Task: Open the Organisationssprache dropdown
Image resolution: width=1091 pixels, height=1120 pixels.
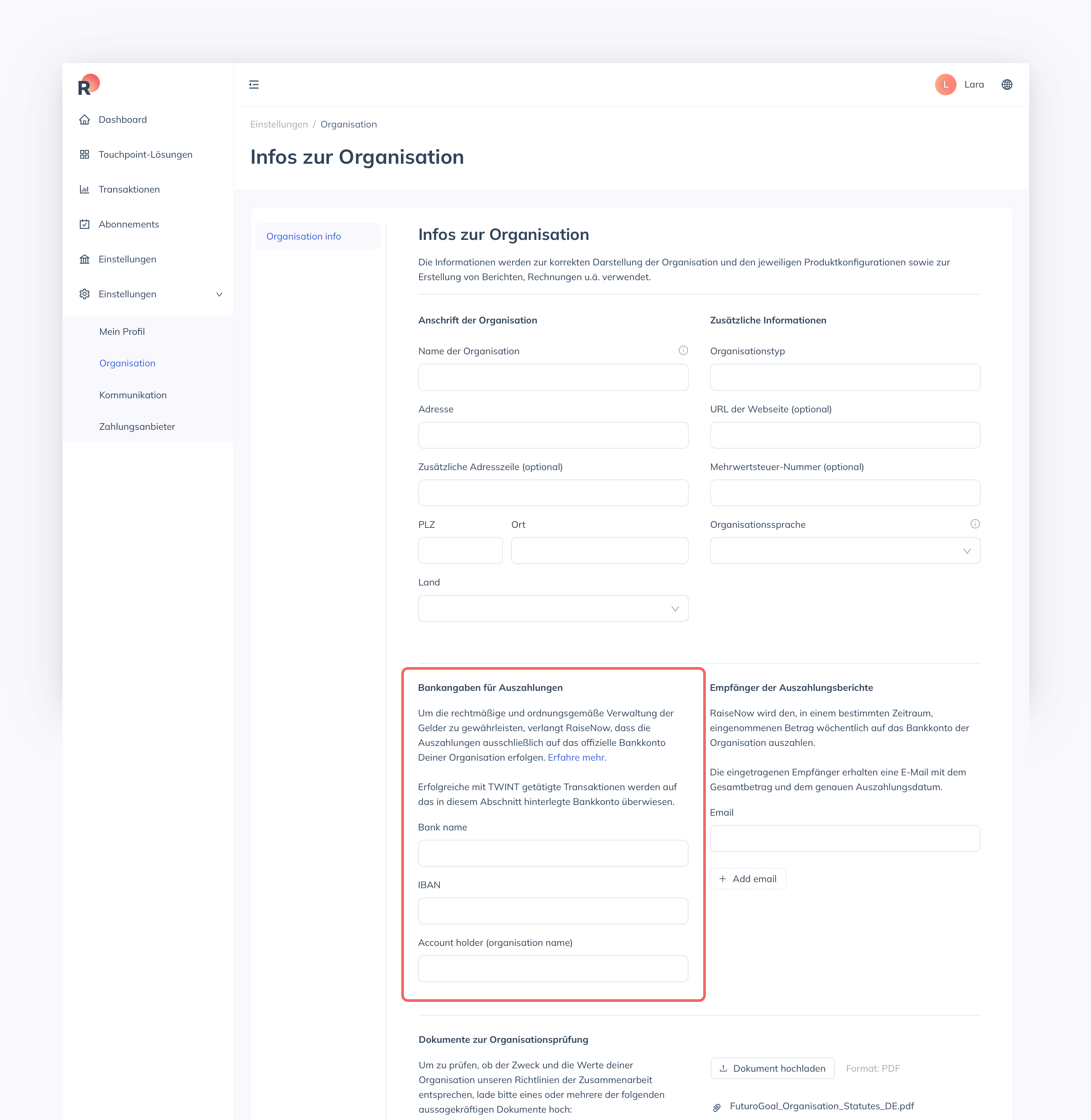Action: tap(845, 550)
